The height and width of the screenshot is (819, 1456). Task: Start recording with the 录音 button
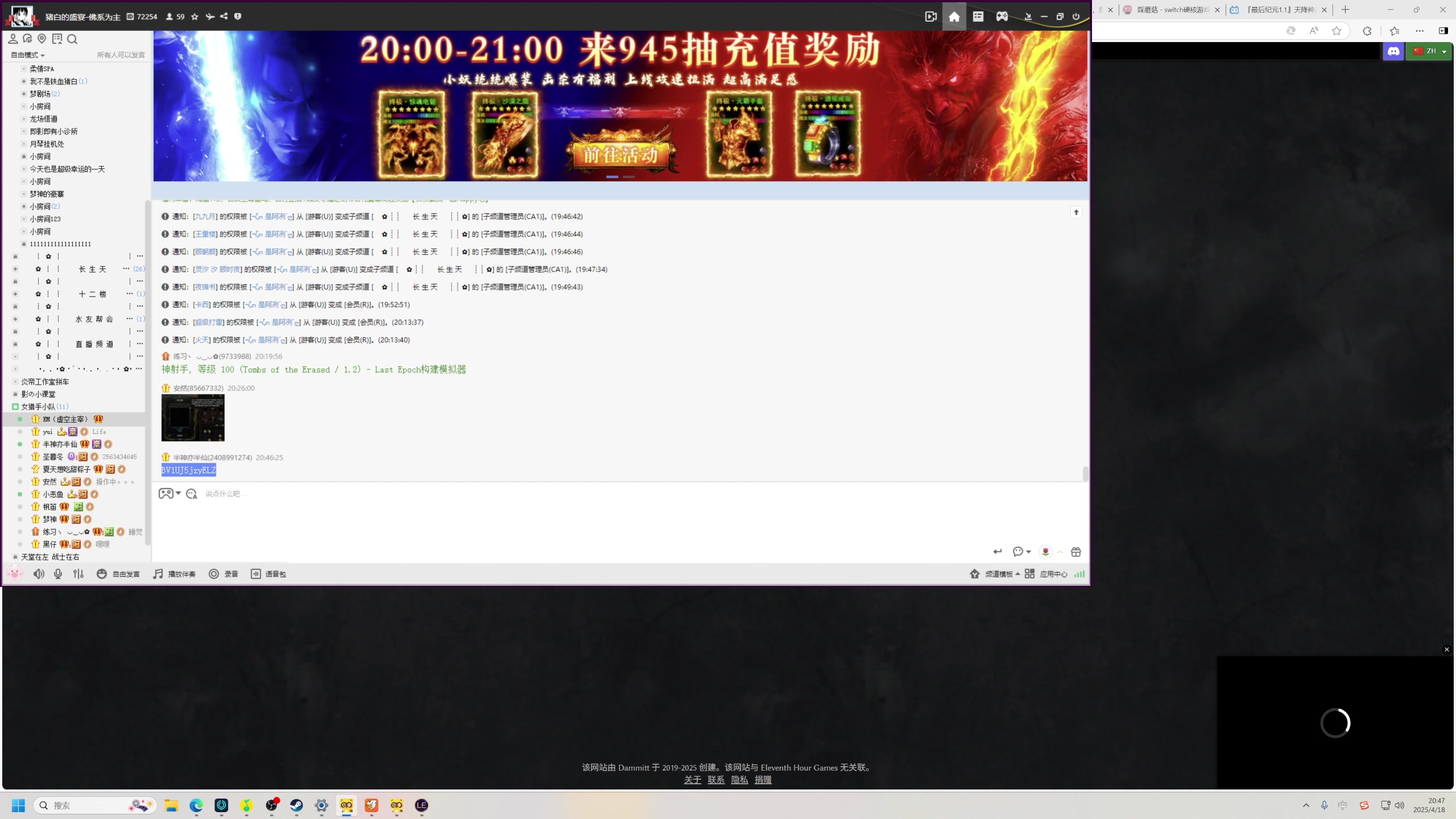tap(224, 574)
